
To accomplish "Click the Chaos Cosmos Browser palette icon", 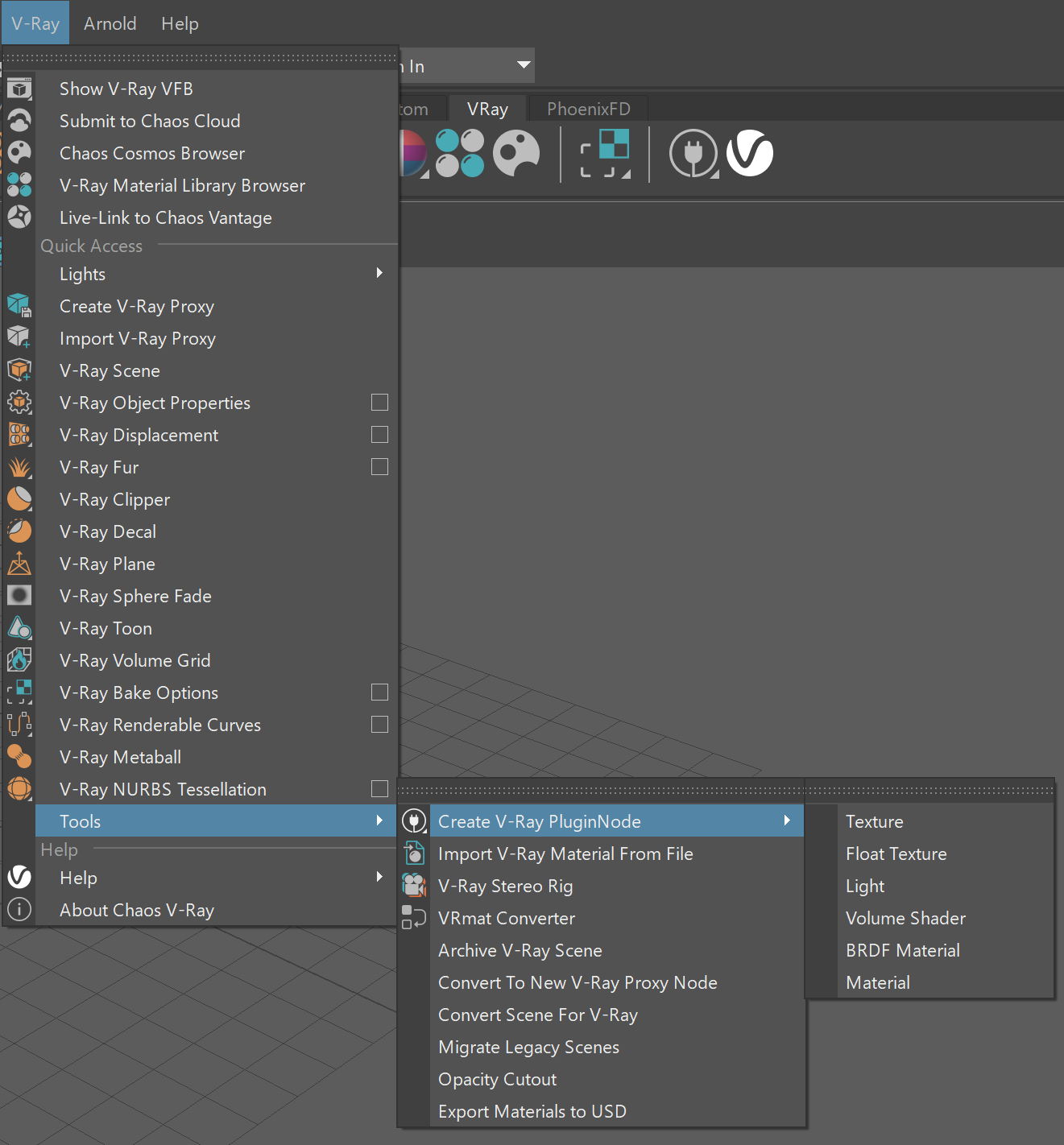I will pos(19,153).
